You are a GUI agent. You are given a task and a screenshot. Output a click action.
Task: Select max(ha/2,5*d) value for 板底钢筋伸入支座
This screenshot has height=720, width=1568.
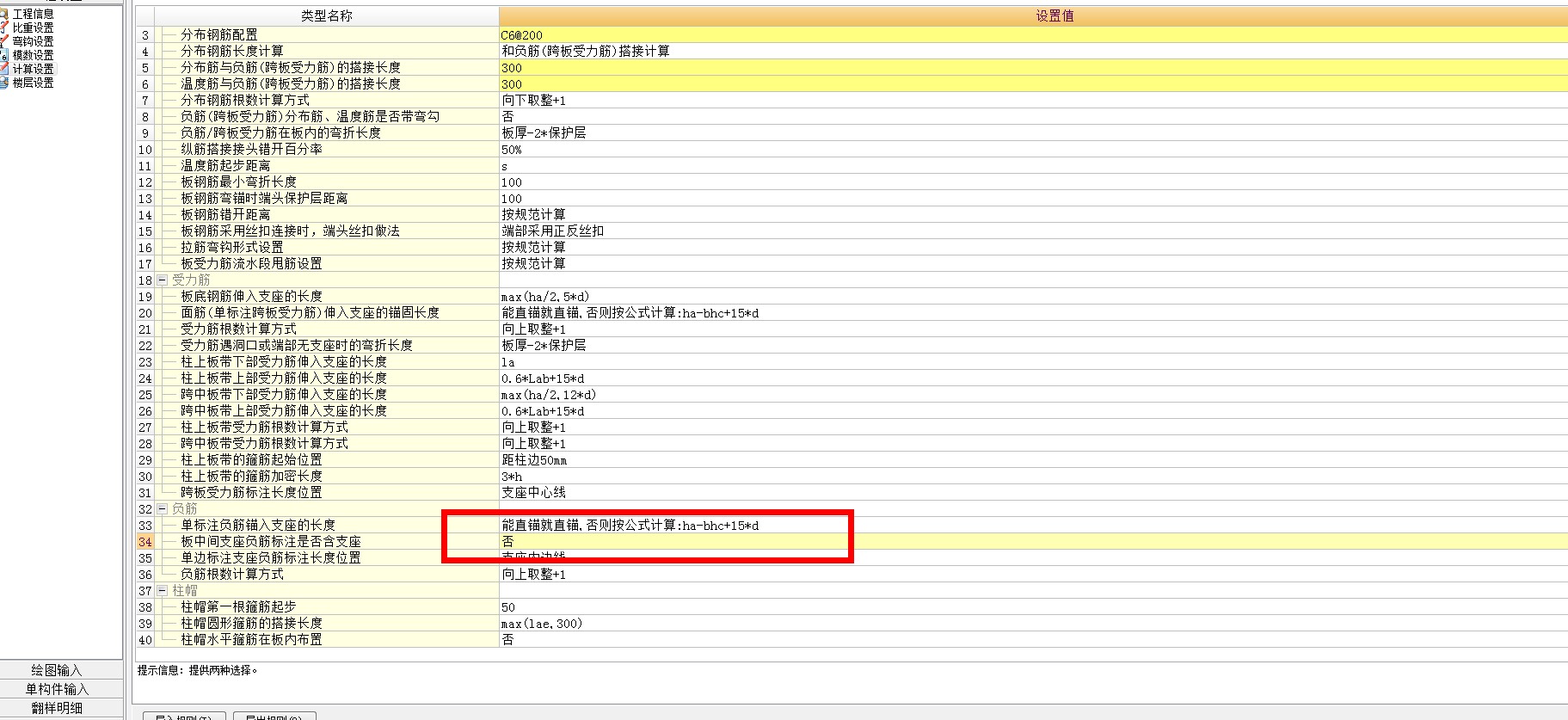point(1033,297)
